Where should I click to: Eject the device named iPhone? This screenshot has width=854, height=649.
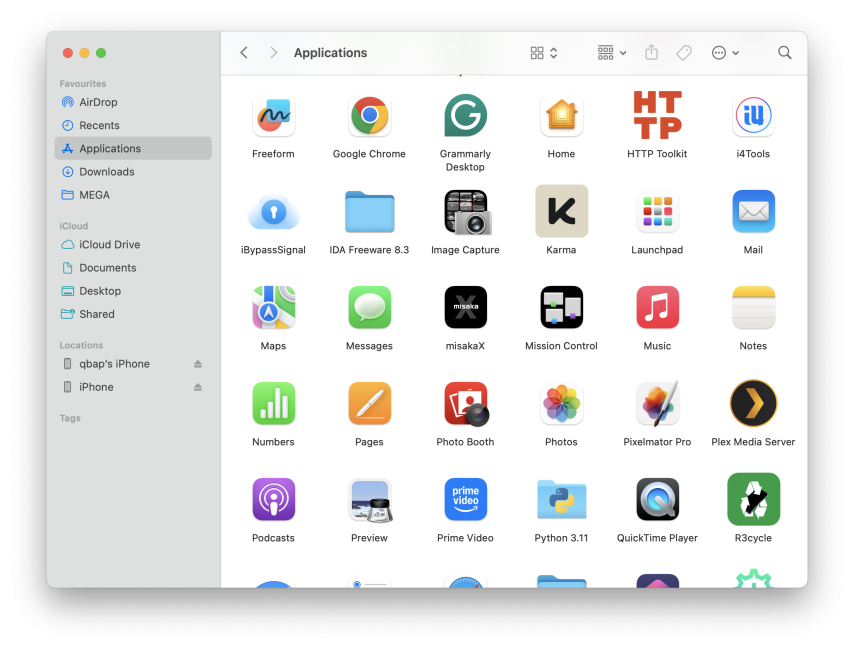pos(198,387)
